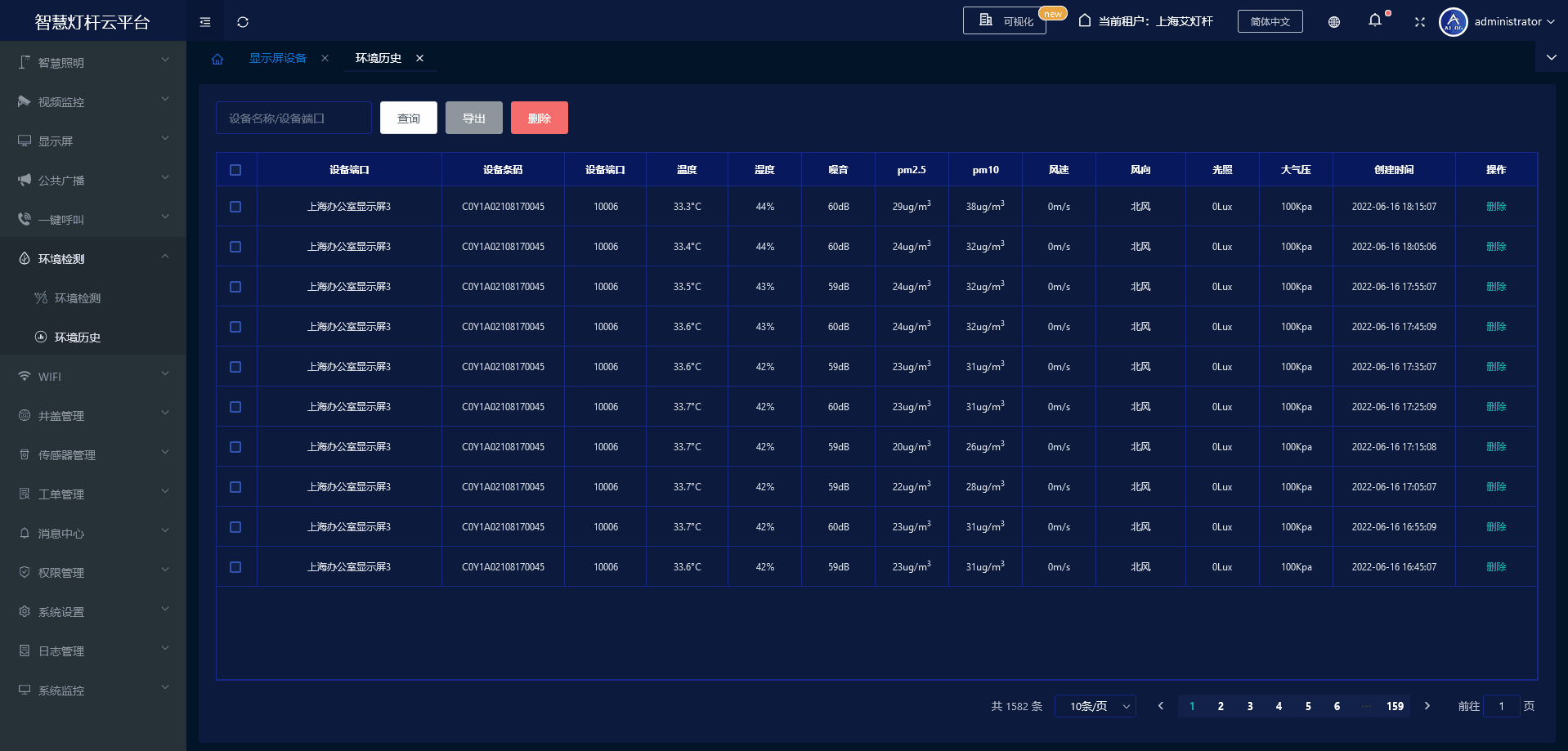
Task: Go to page 3
Action: pyautogui.click(x=1250, y=706)
